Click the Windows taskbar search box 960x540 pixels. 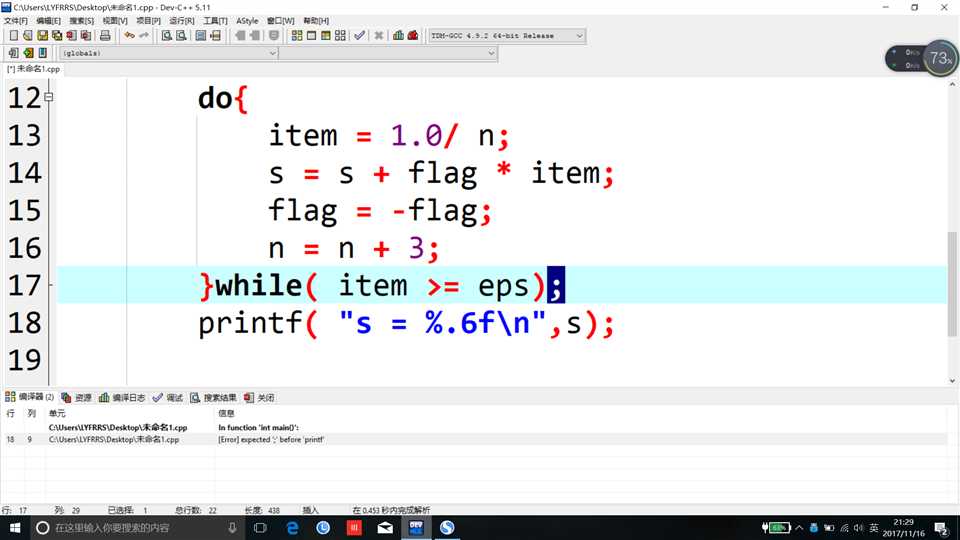pyautogui.click(x=138, y=528)
